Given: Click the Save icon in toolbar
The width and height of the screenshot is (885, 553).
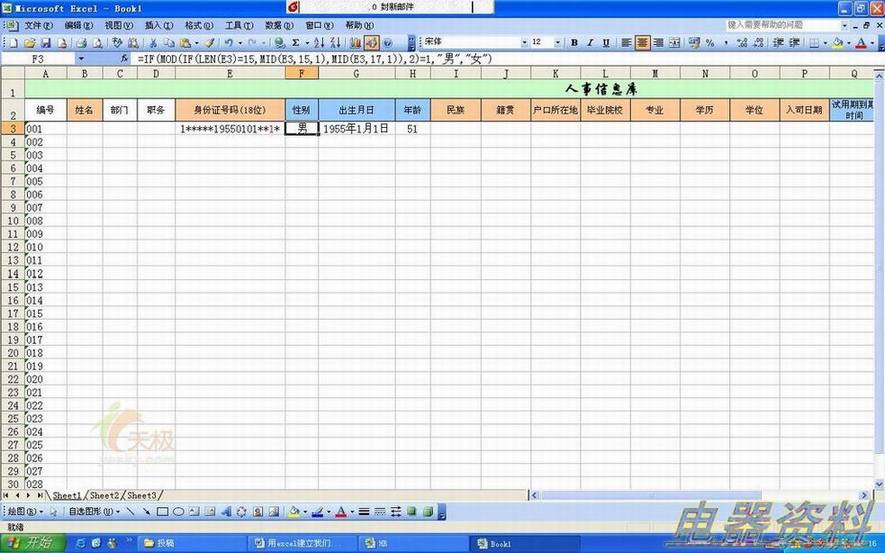Looking at the screenshot, I should tap(47, 43).
